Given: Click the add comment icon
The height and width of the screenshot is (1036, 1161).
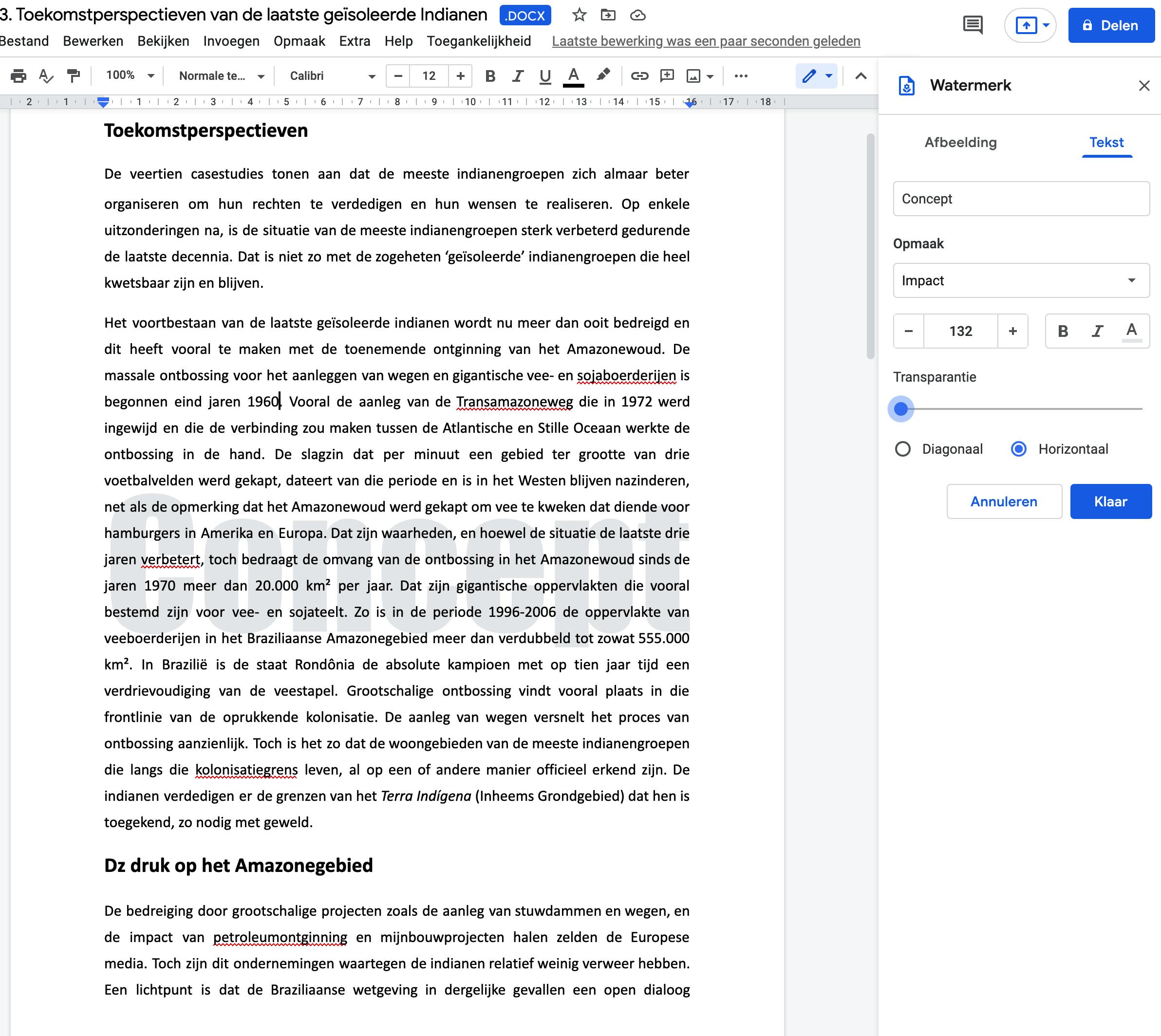Looking at the screenshot, I should pos(667,76).
